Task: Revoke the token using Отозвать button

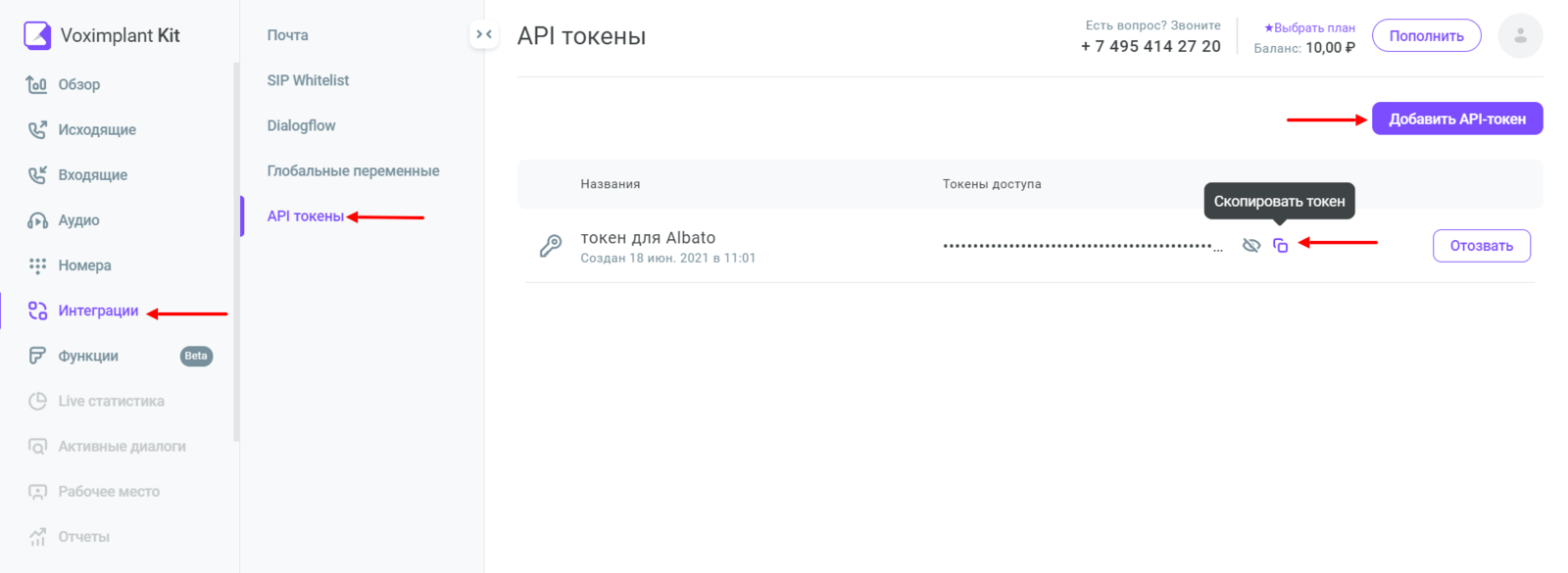Action: [x=1481, y=246]
